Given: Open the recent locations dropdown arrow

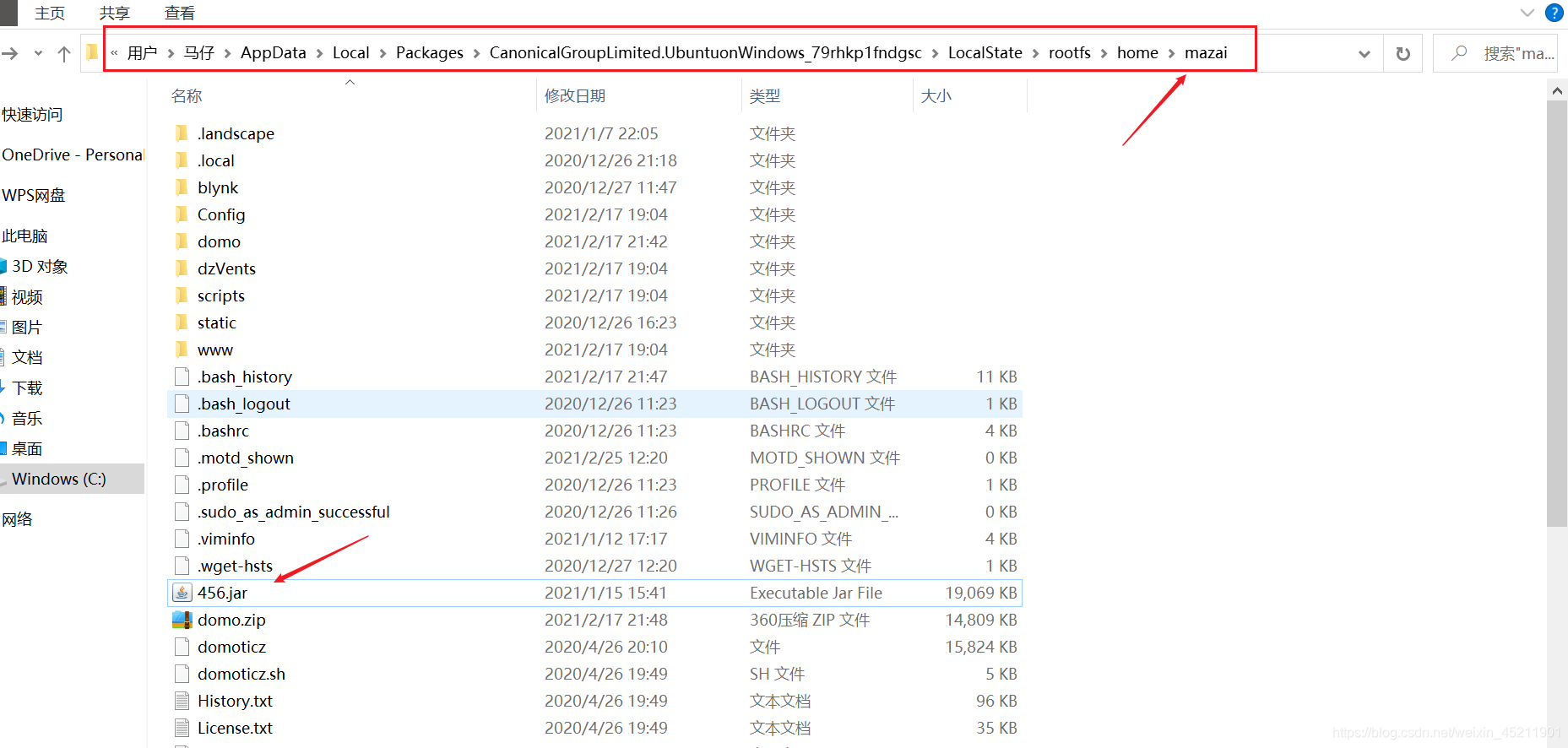Looking at the screenshot, I should click(38, 53).
